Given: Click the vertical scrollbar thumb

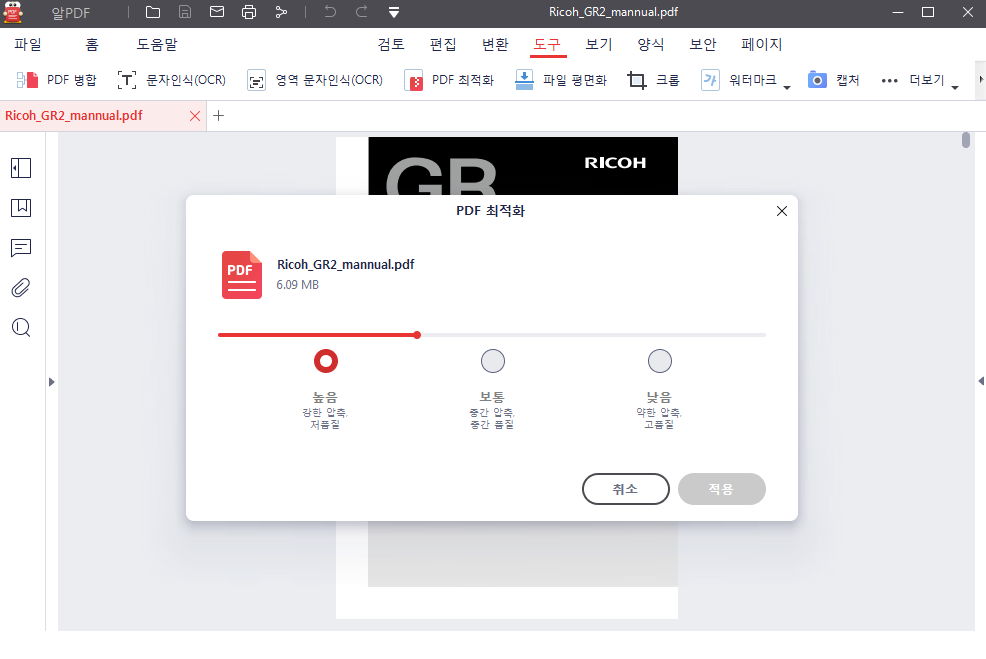Looking at the screenshot, I should tap(966, 140).
